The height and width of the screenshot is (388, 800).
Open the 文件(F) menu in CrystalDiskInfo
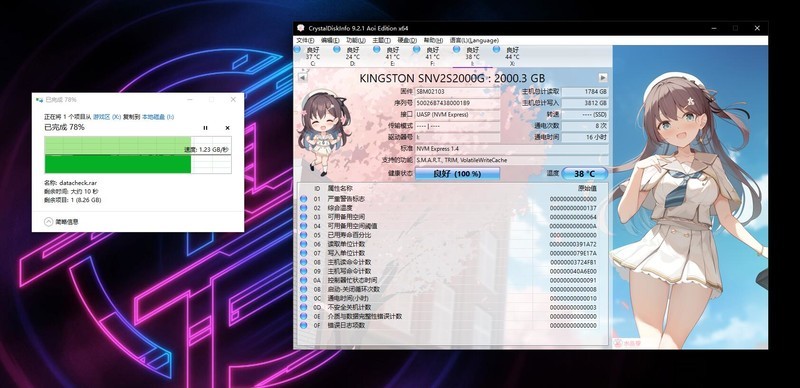pos(305,40)
